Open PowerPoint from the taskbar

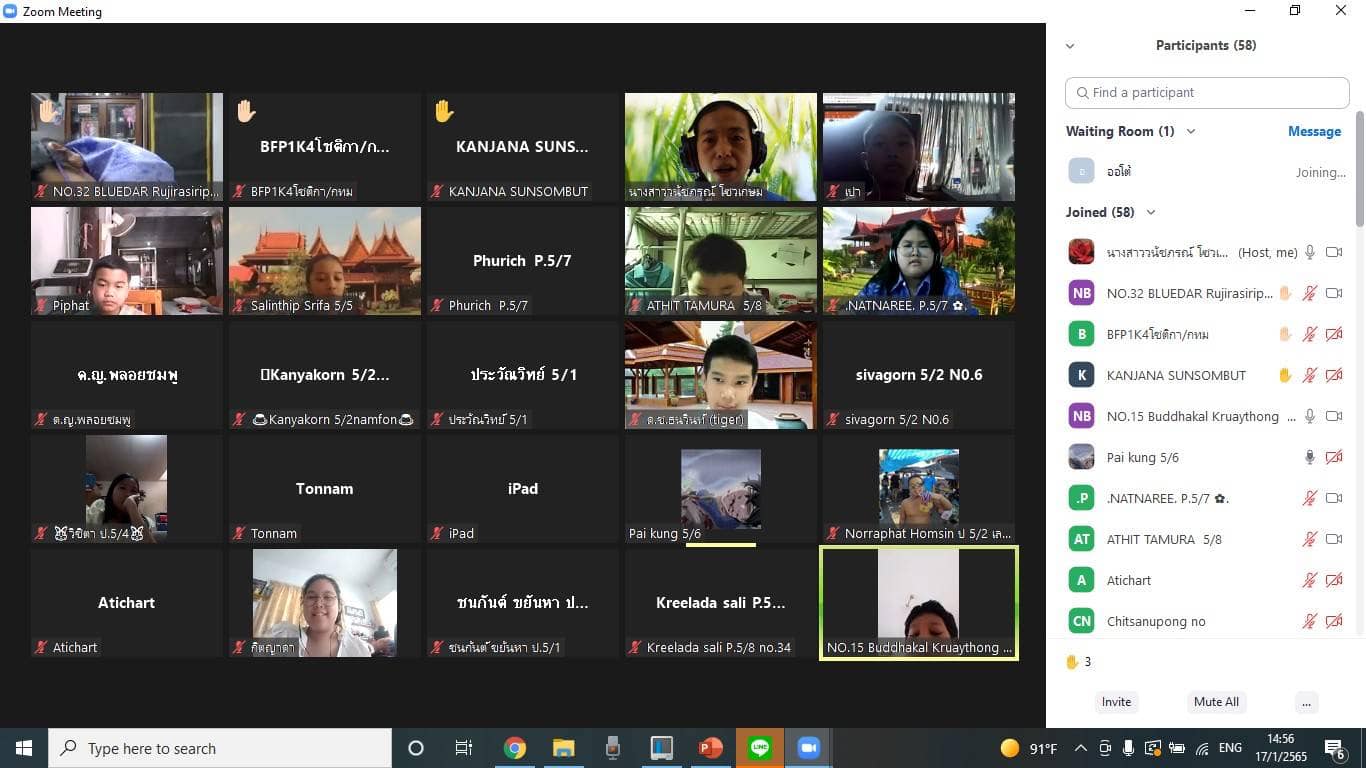coord(711,748)
